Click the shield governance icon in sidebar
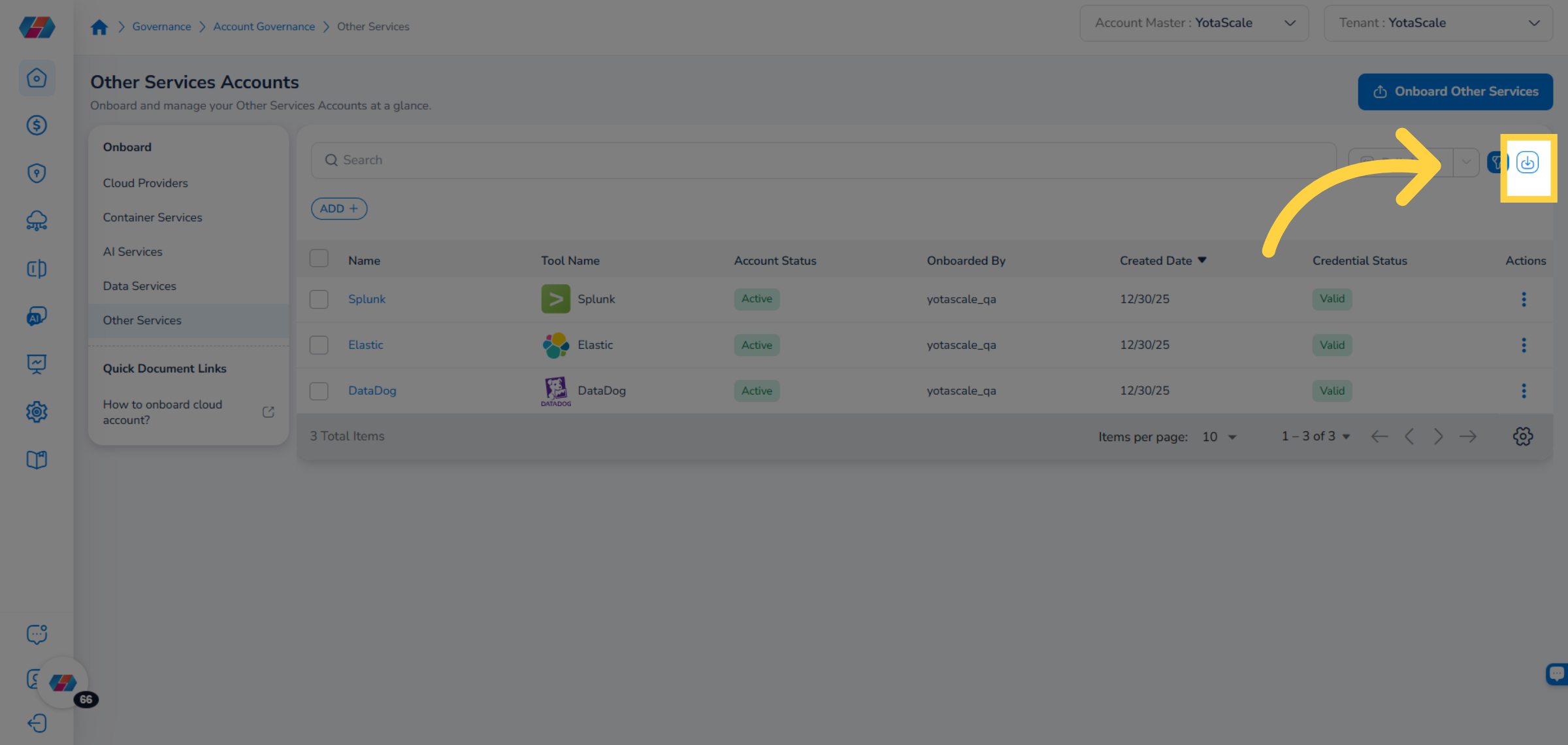Image resolution: width=1568 pixels, height=745 pixels. point(37,173)
